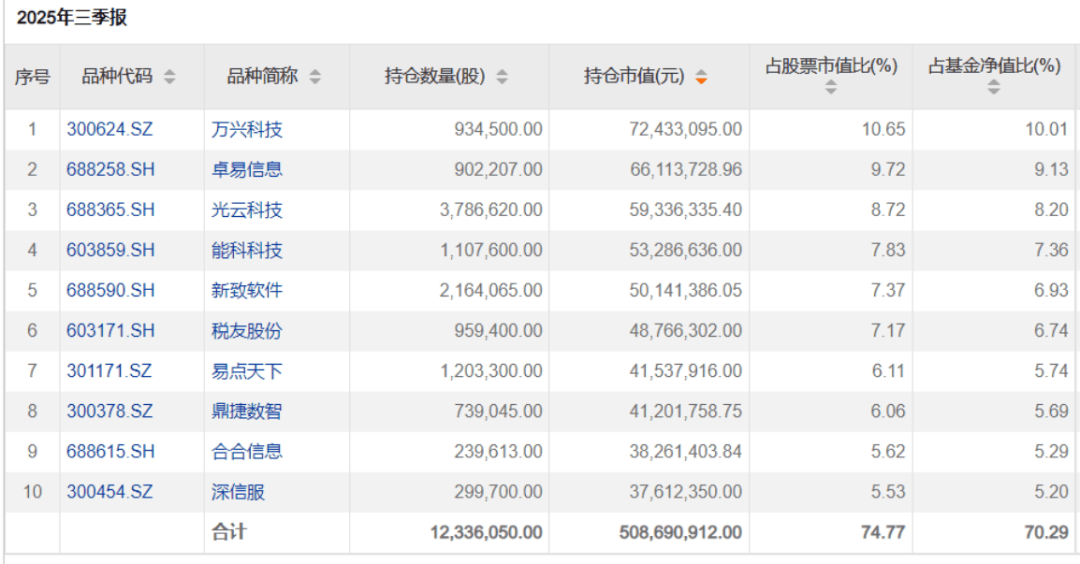Viewport: 1080px width, 564px height.
Task: Select 301171.SZ stock code
Action: (x=110, y=371)
